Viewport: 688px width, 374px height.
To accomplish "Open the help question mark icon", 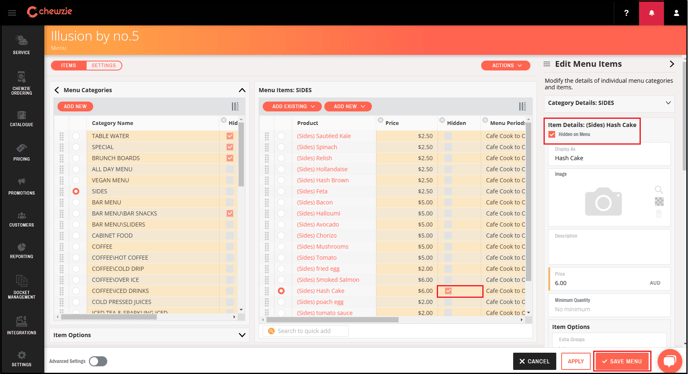I will (626, 13).
